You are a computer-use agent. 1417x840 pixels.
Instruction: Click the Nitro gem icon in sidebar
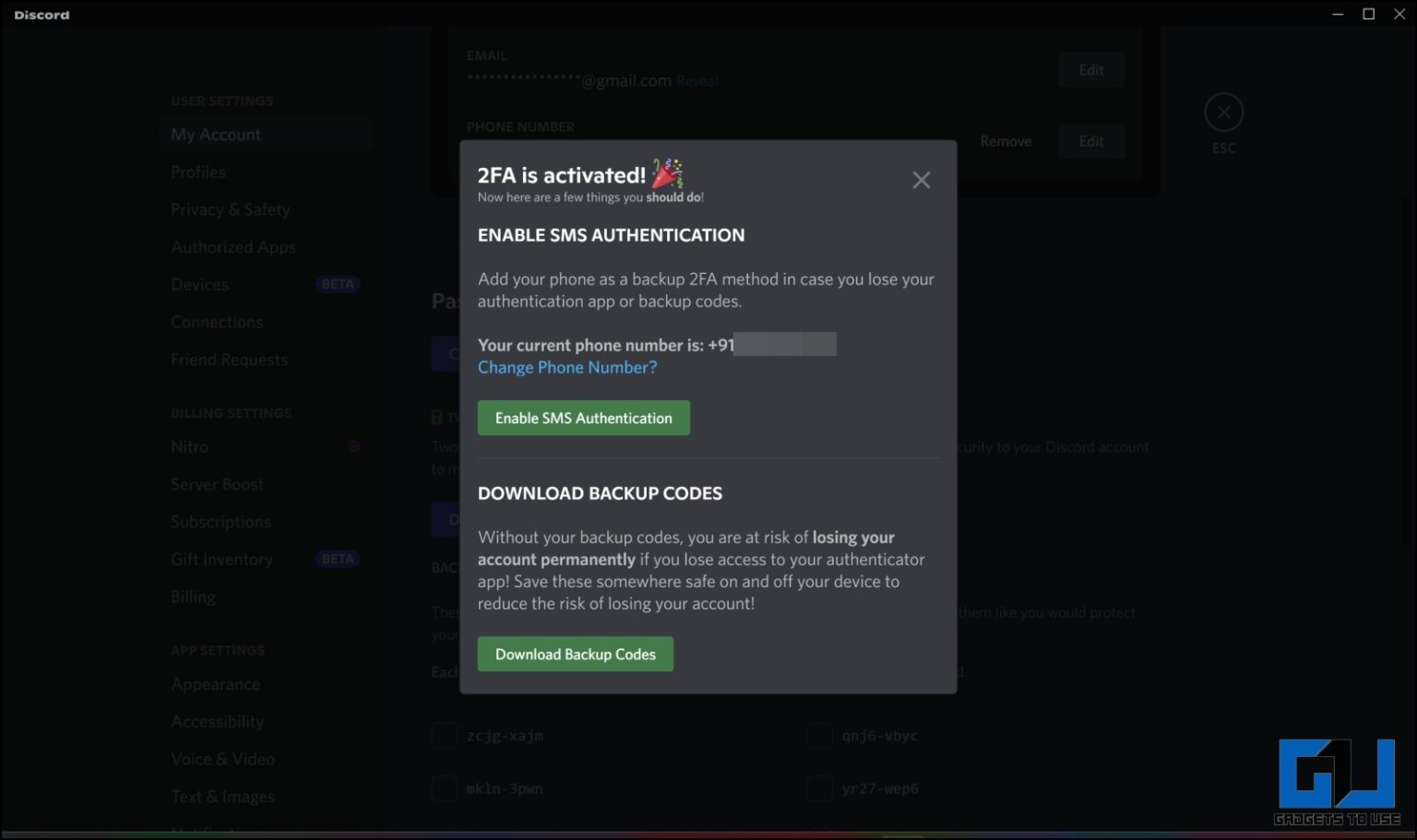tap(353, 446)
